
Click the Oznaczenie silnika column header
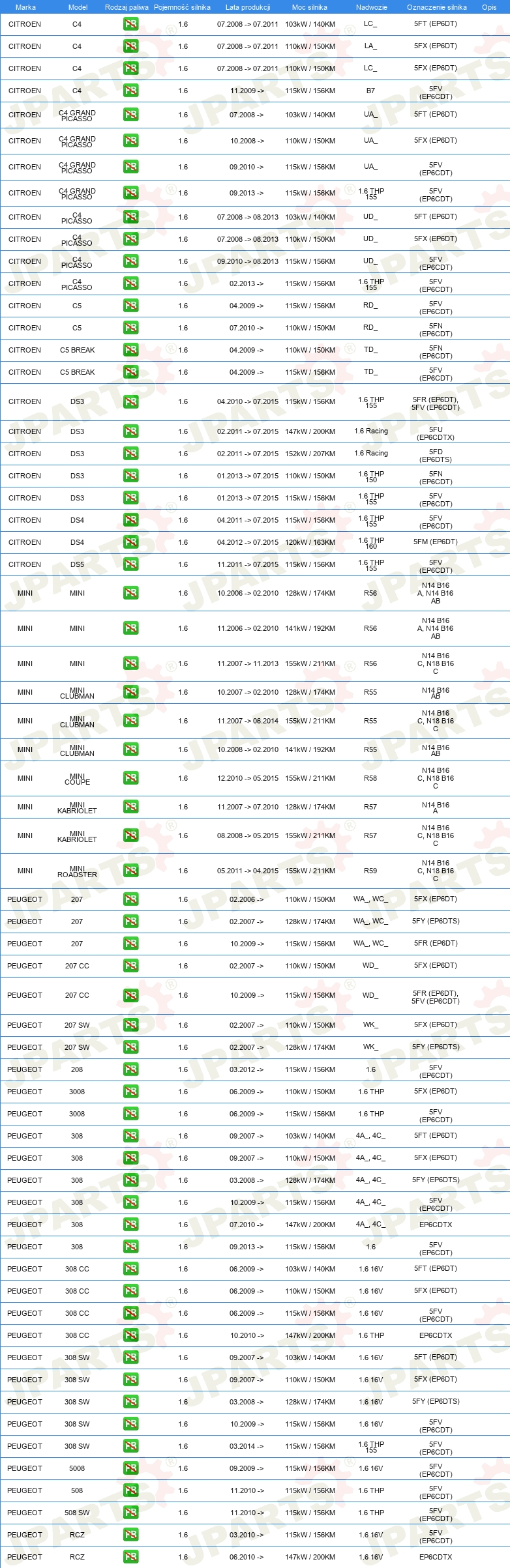coord(436,7)
